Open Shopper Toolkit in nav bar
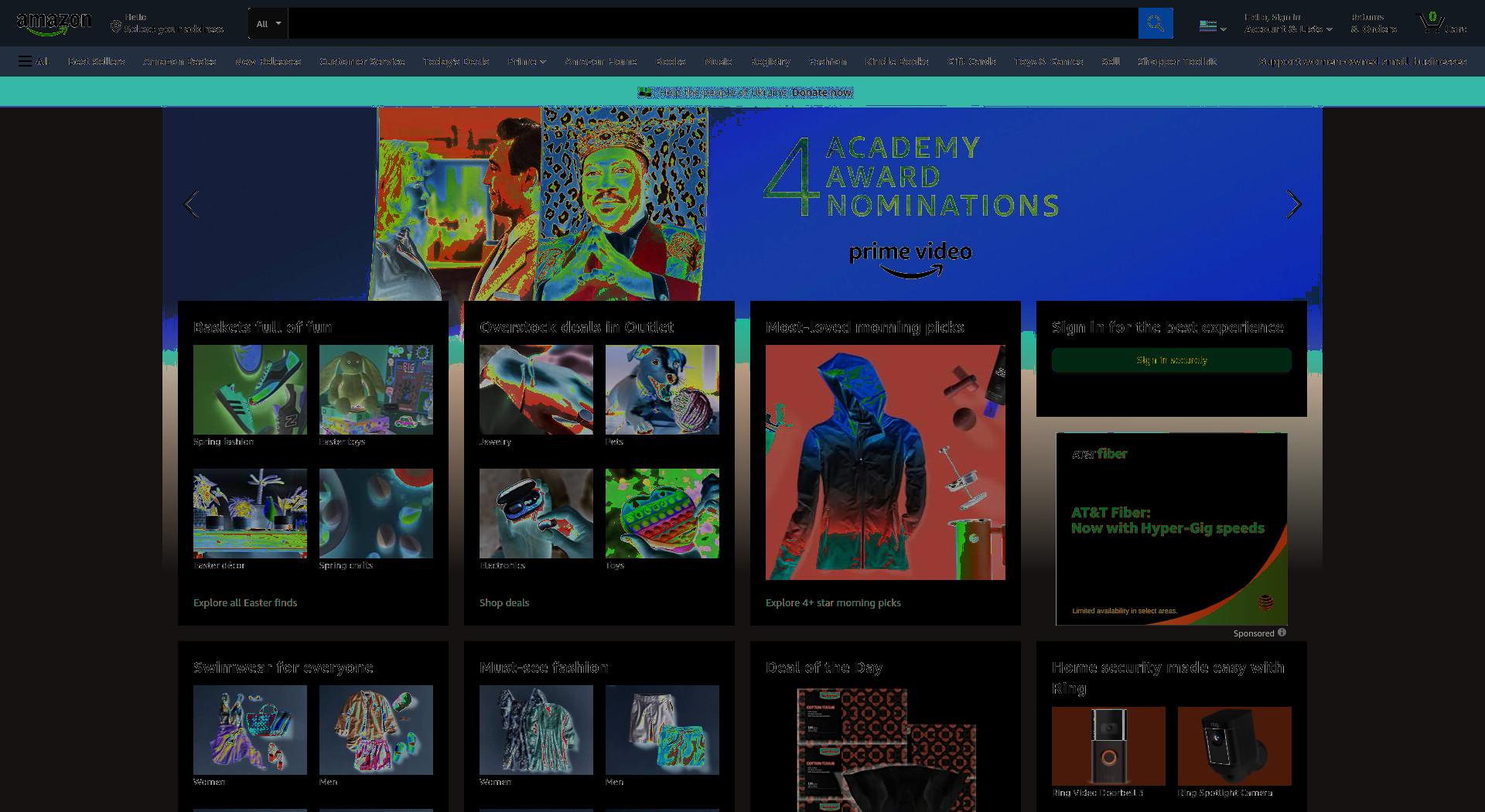The image size is (1485, 812). (x=1176, y=61)
